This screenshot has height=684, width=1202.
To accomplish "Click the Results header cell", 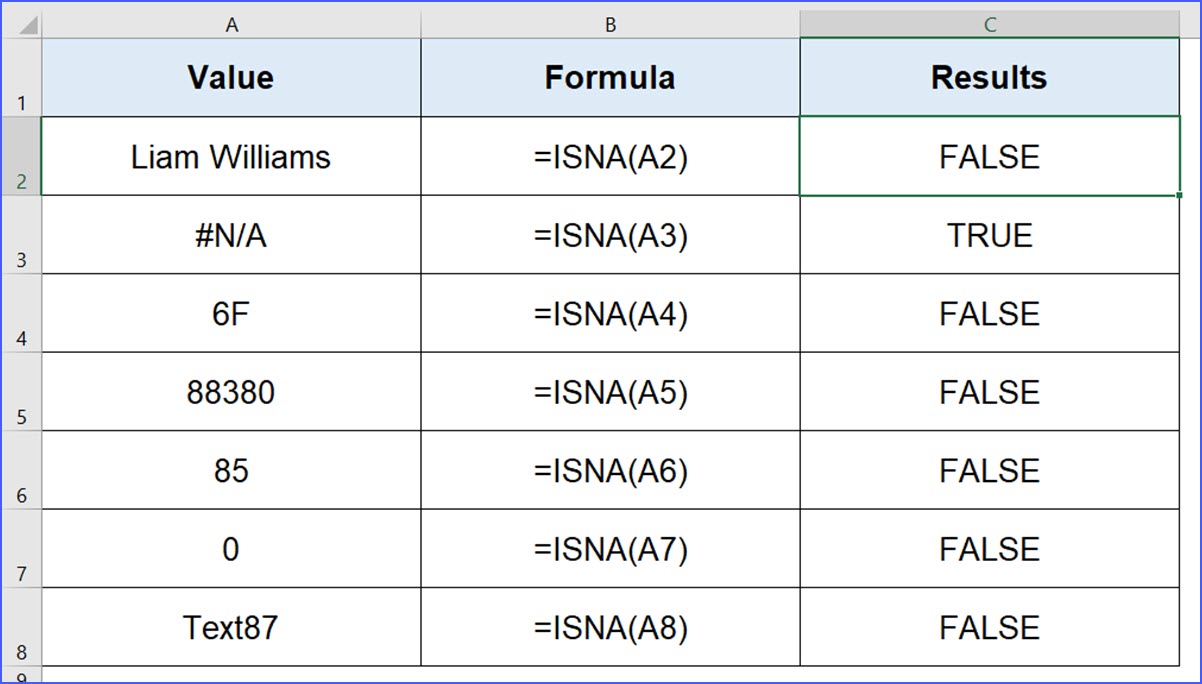I will click(990, 77).
